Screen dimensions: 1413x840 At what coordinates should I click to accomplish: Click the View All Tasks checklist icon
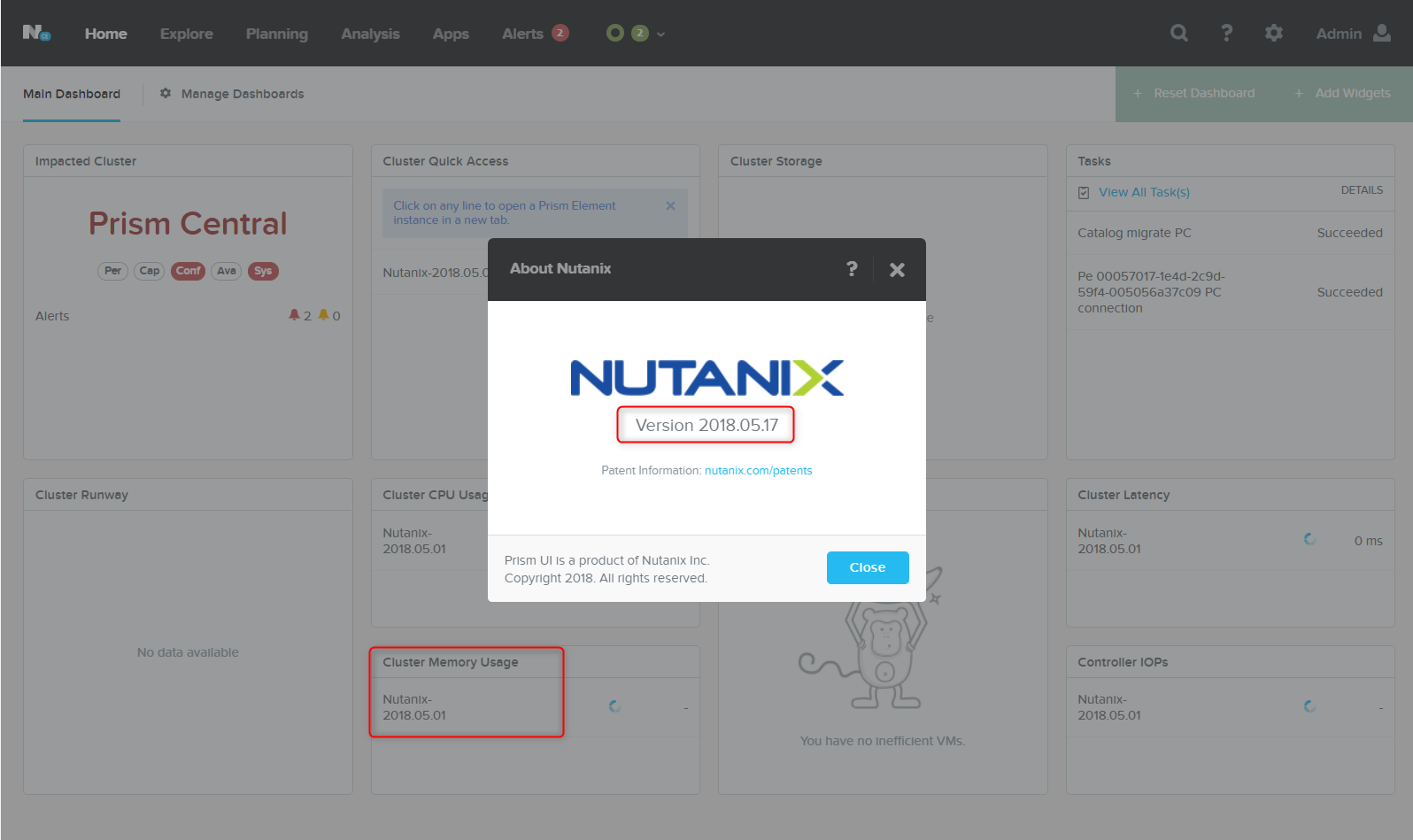(x=1084, y=192)
